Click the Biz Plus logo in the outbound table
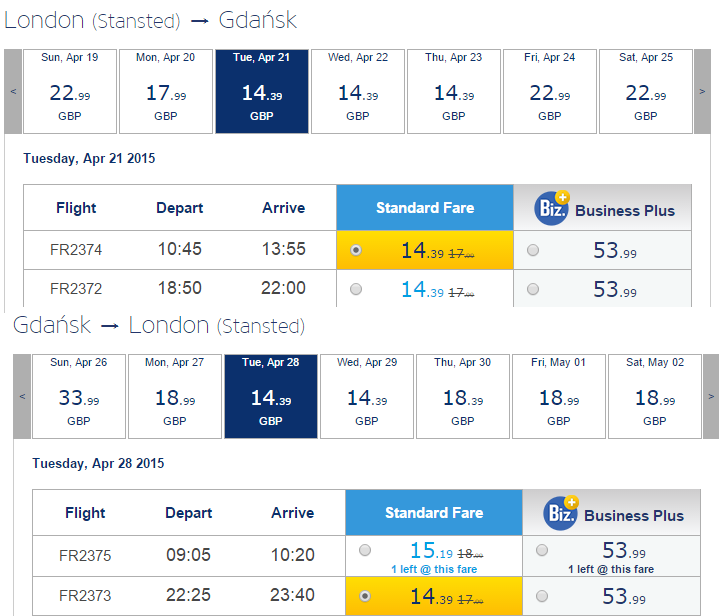This screenshot has width=719, height=616. click(x=552, y=208)
